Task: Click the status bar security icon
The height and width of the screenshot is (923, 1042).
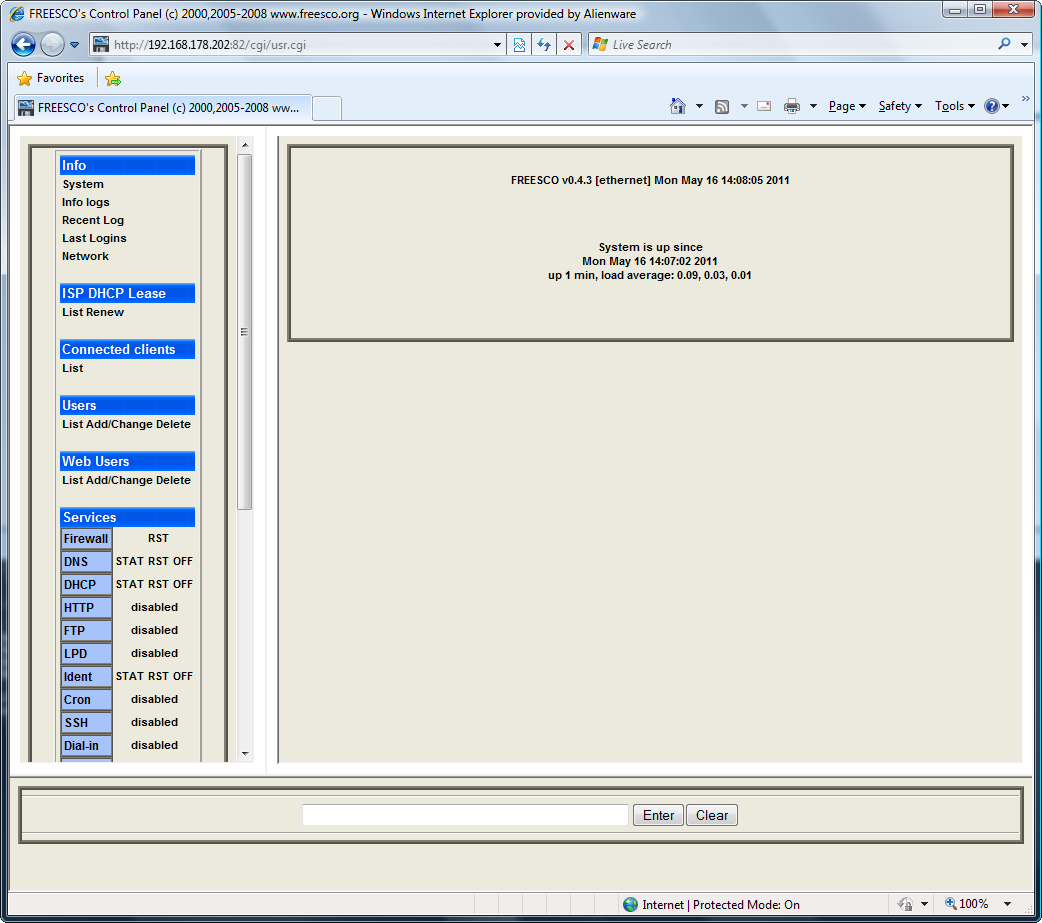Action: pyautogui.click(x=905, y=904)
